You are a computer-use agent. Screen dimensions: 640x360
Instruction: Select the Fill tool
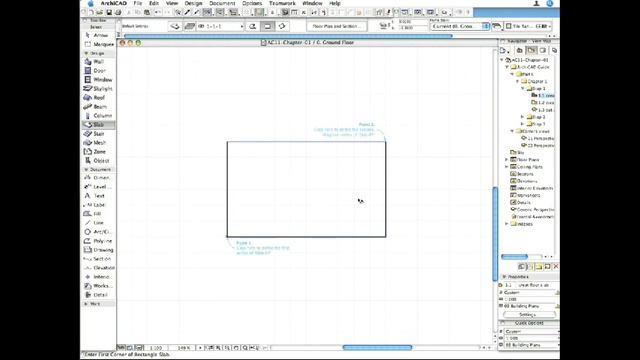[98, 213]
